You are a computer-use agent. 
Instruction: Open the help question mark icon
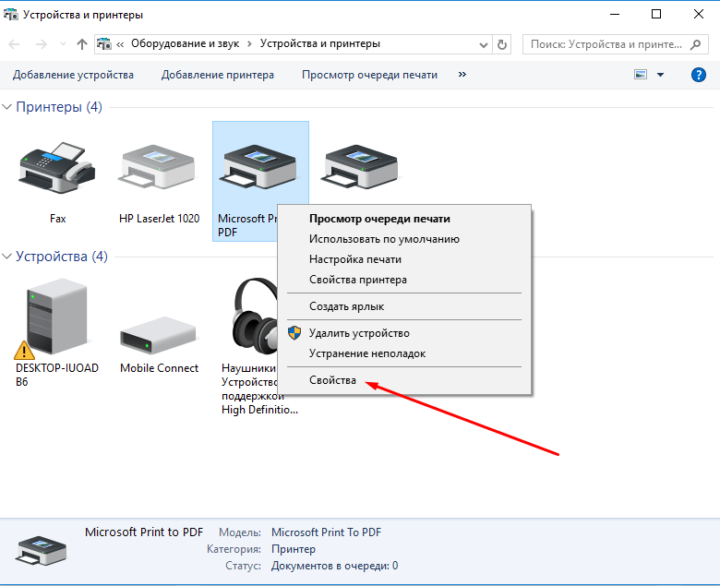pyautogui.click(x=699, y=75)
